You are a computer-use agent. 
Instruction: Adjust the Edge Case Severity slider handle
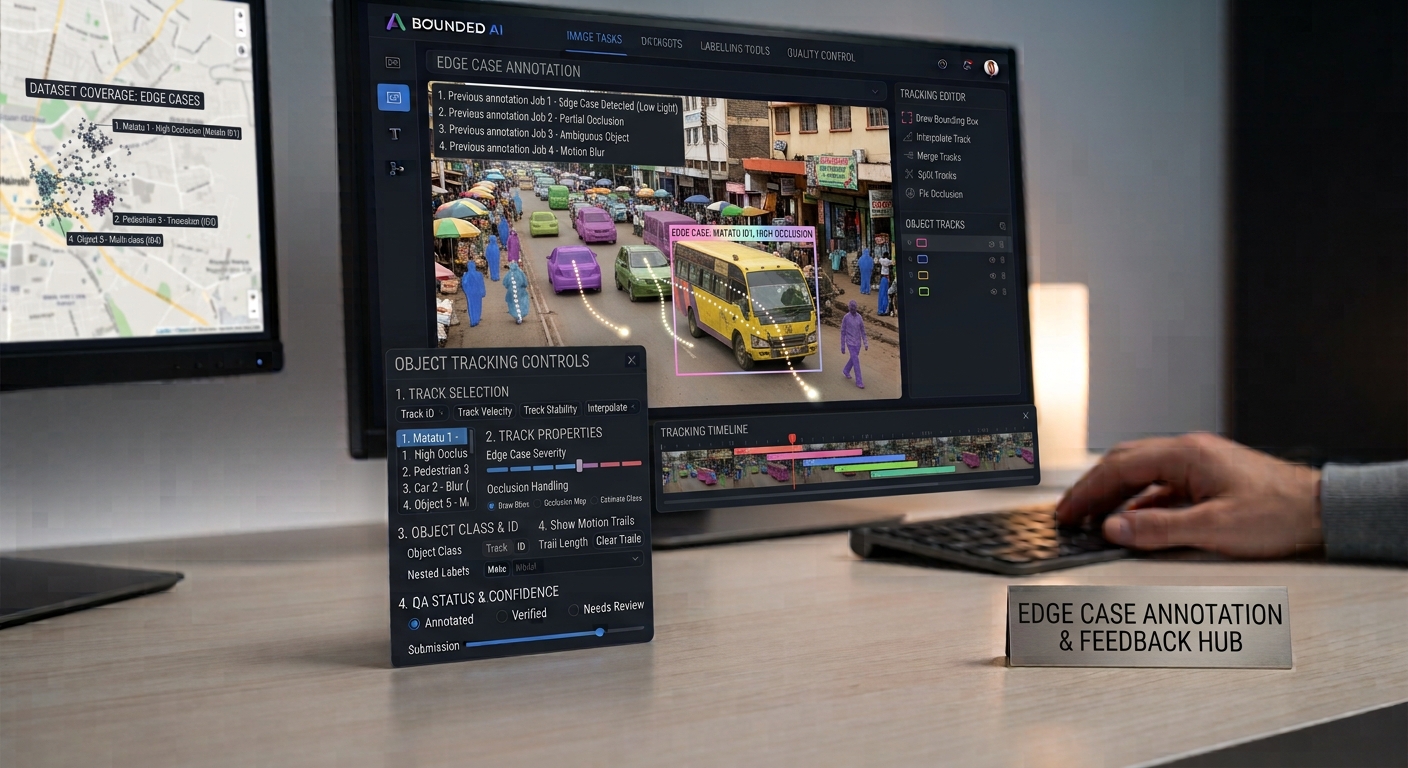(x=579, y=465)
